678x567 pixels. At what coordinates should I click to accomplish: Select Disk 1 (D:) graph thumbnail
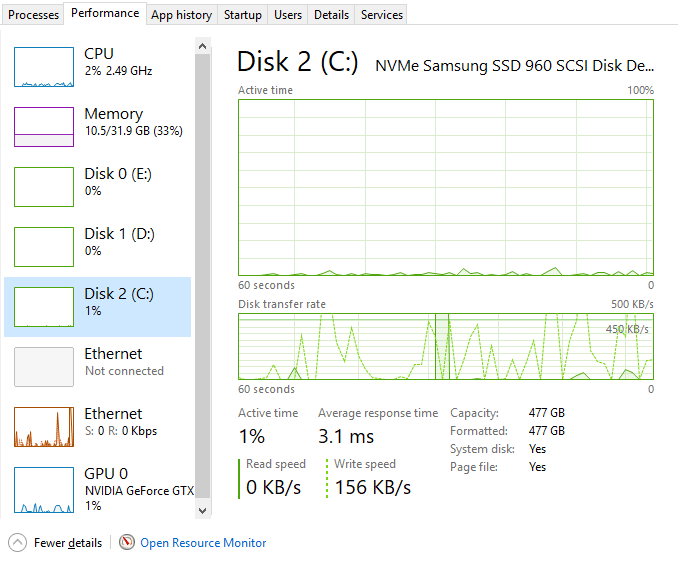pyautogui.click(x=43, y=247)
